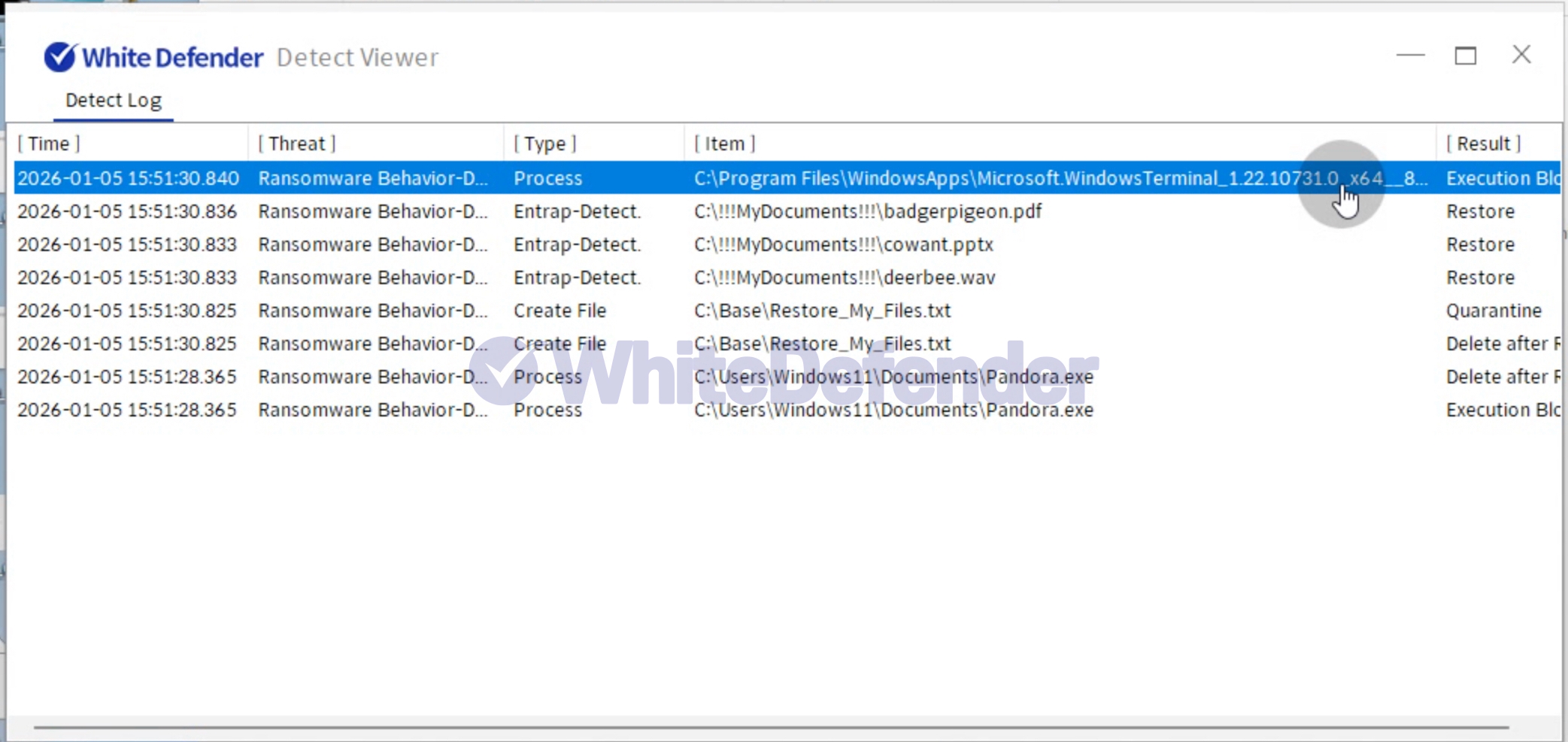This screenshot has width=1568, height=742.
Task: Select the Pandora.exe Delete after row
Action: pyautogui.click(x=893, y=377)
